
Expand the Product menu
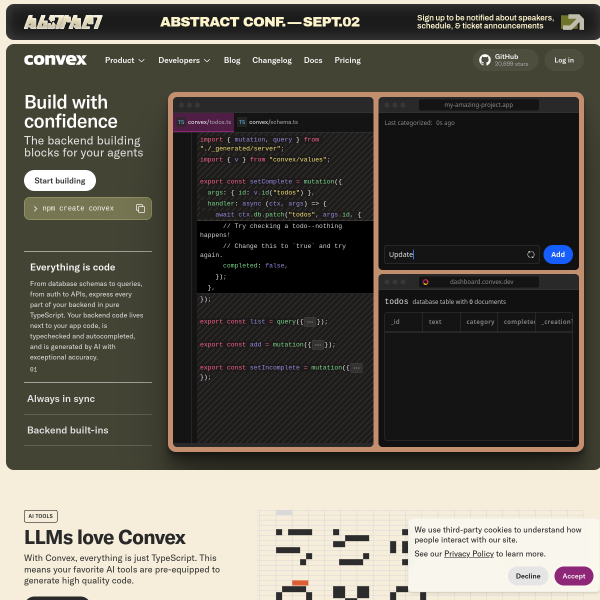click(x=125, y=60)
